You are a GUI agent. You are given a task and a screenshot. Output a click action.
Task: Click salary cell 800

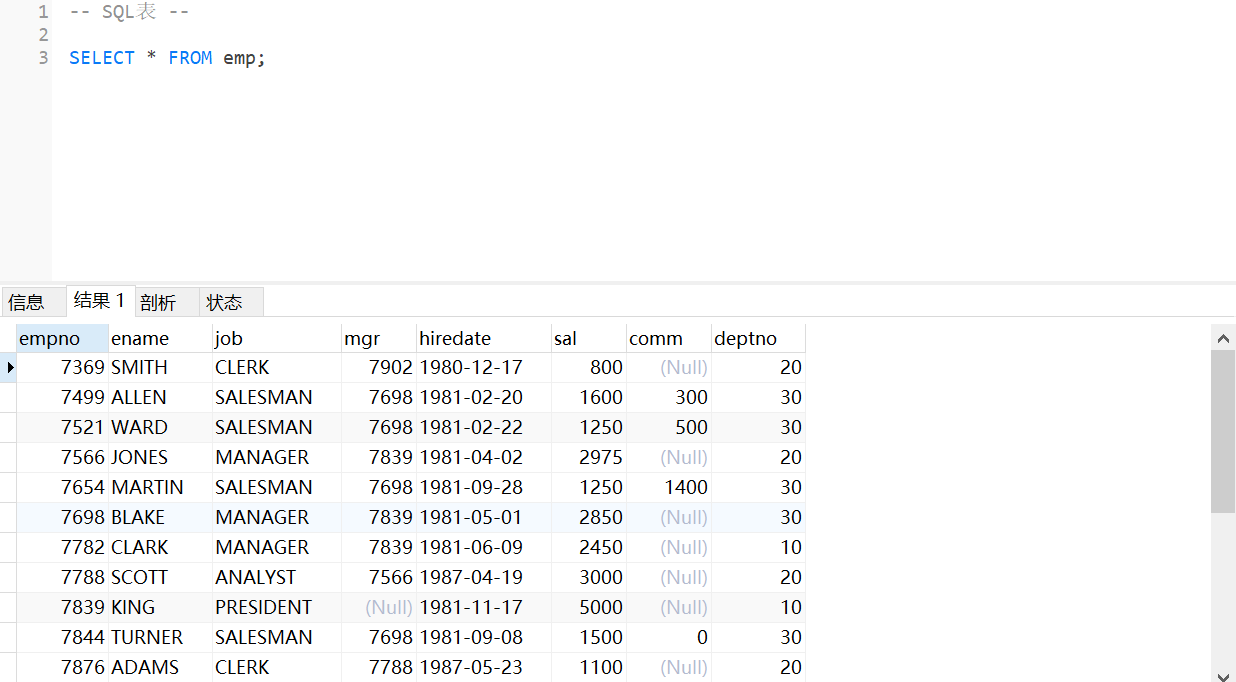[589, 367]
